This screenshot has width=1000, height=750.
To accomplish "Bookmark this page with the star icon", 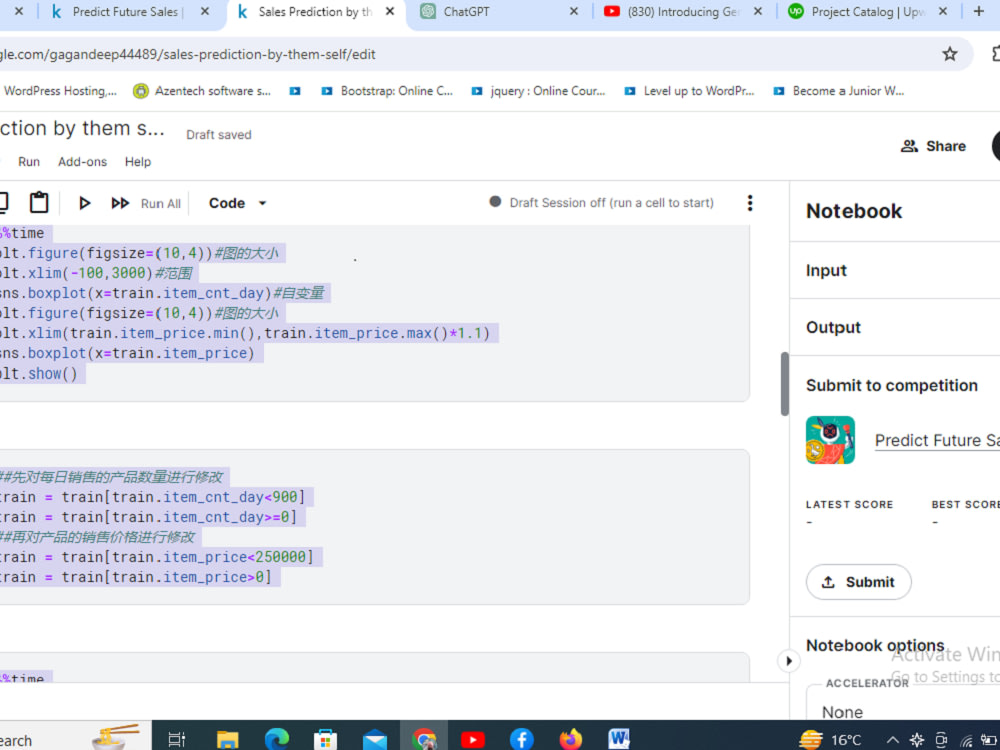I will pos(950,54).
